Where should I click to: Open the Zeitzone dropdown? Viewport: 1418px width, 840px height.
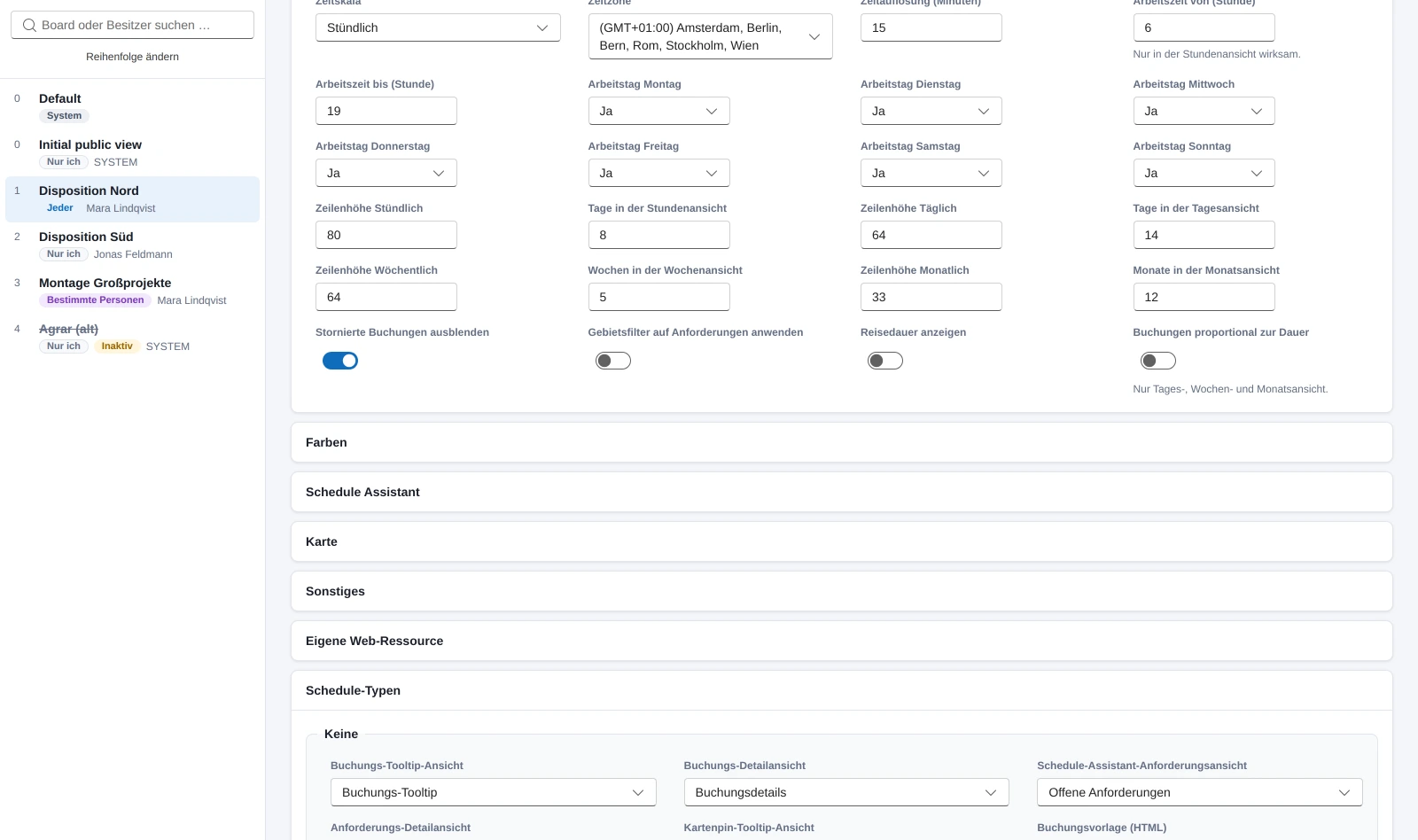710,36
